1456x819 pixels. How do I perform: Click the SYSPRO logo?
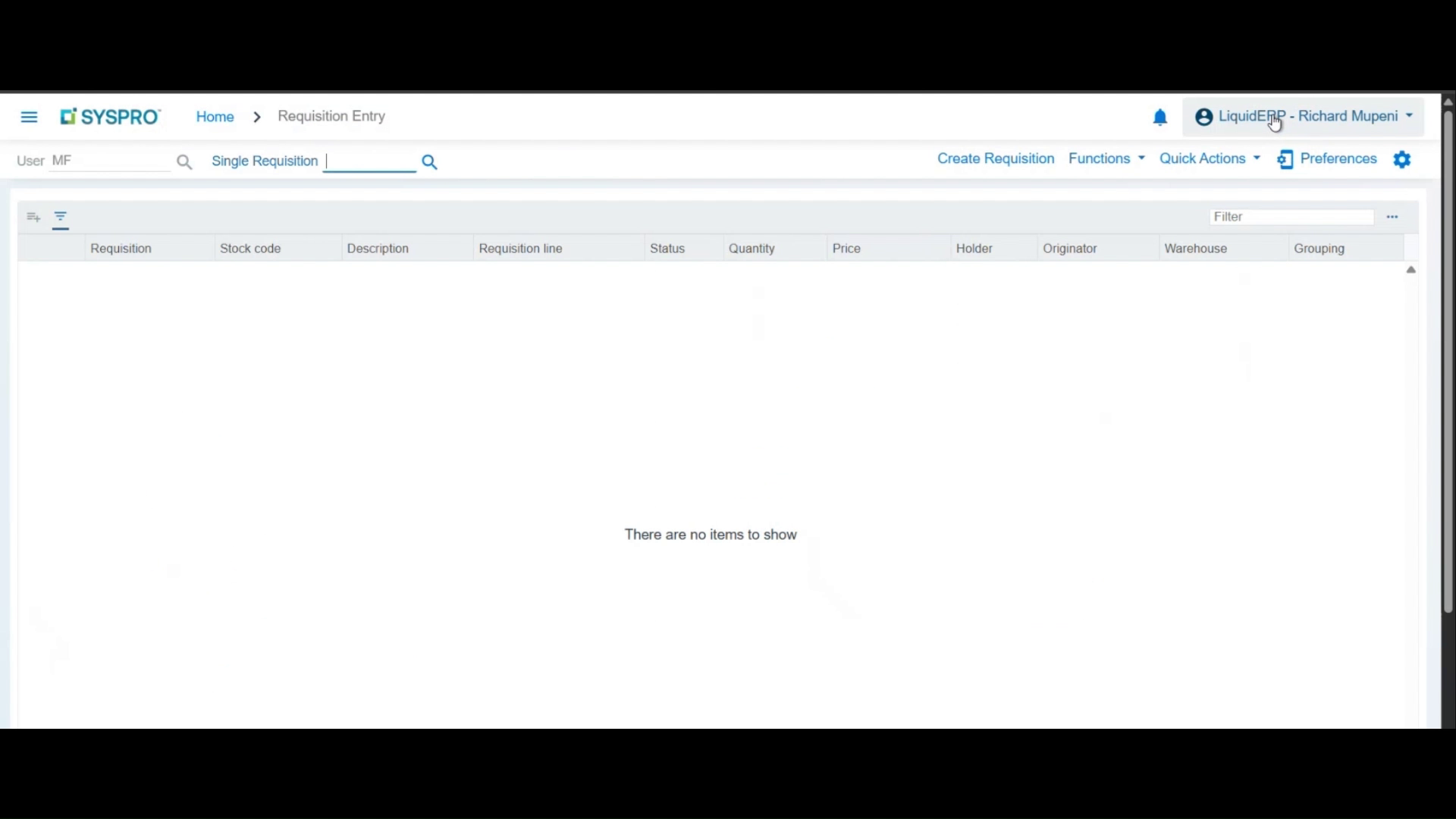(109, 116)
